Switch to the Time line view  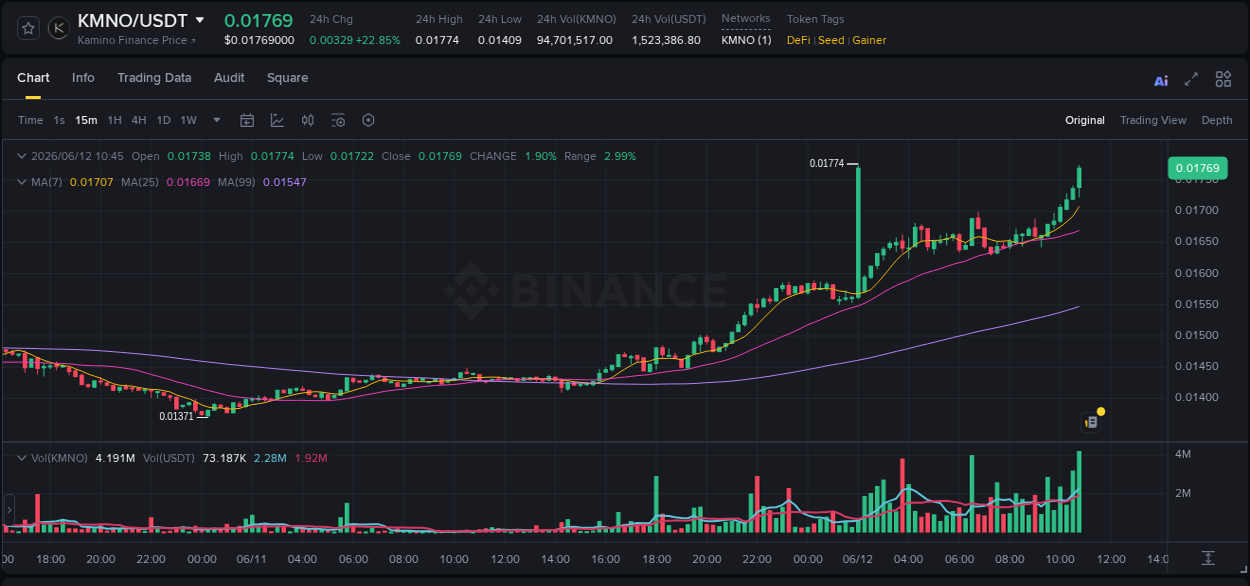coord(30,120)
